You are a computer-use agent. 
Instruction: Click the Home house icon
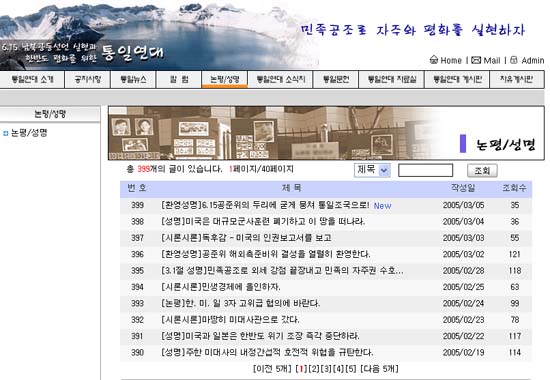coord(434,60)
